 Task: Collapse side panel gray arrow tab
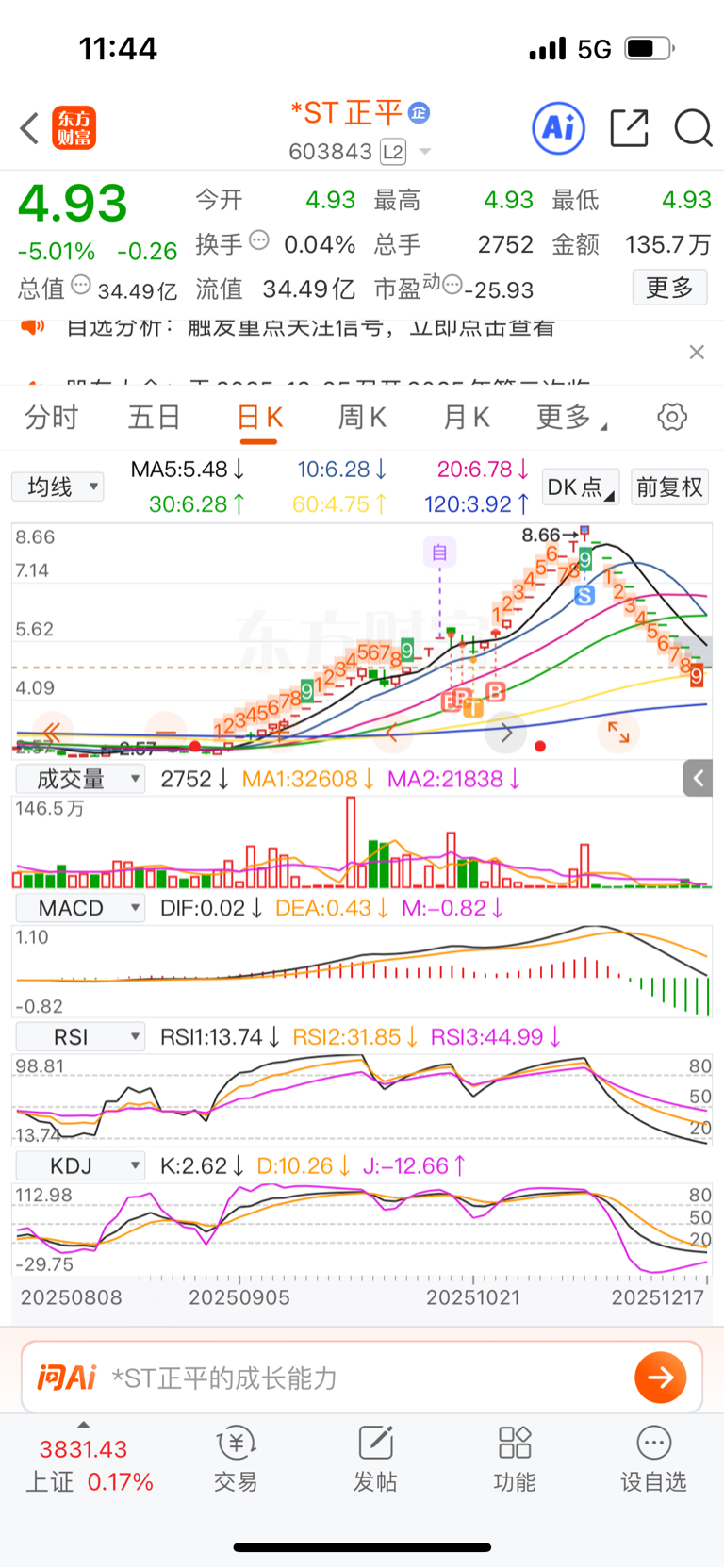(698, 778)
